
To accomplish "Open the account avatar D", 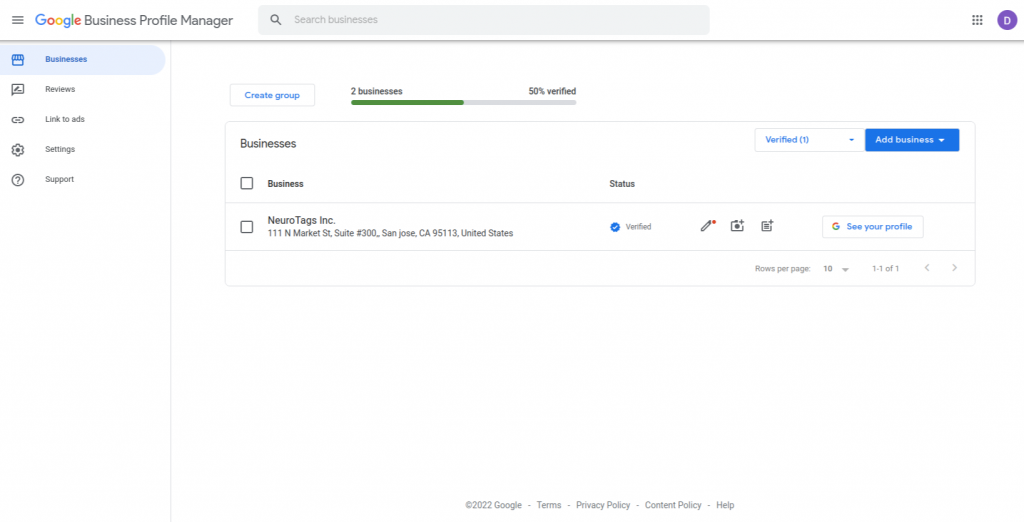I will 1007,20.
